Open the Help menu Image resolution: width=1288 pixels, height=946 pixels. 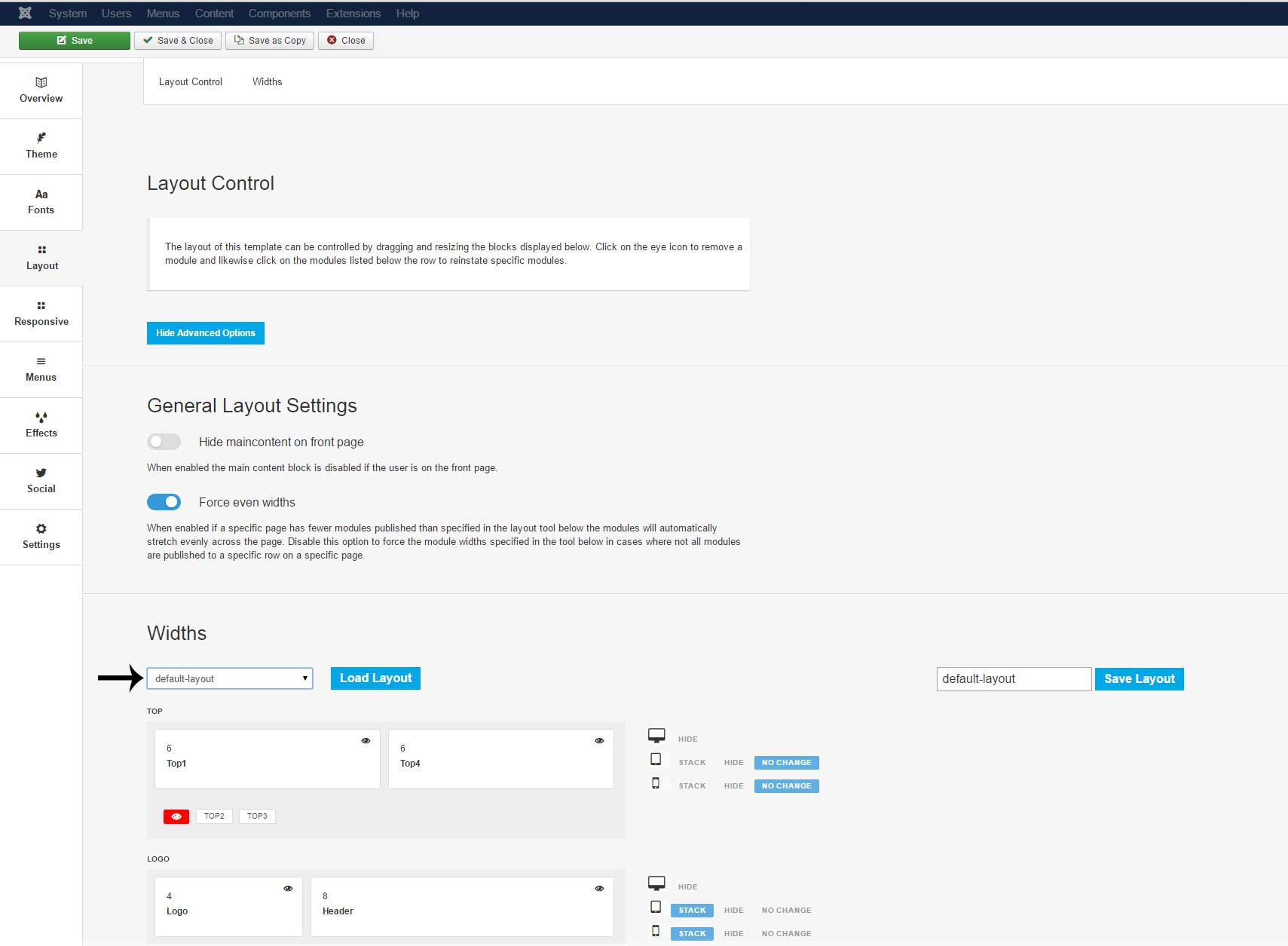coord(408,14)
